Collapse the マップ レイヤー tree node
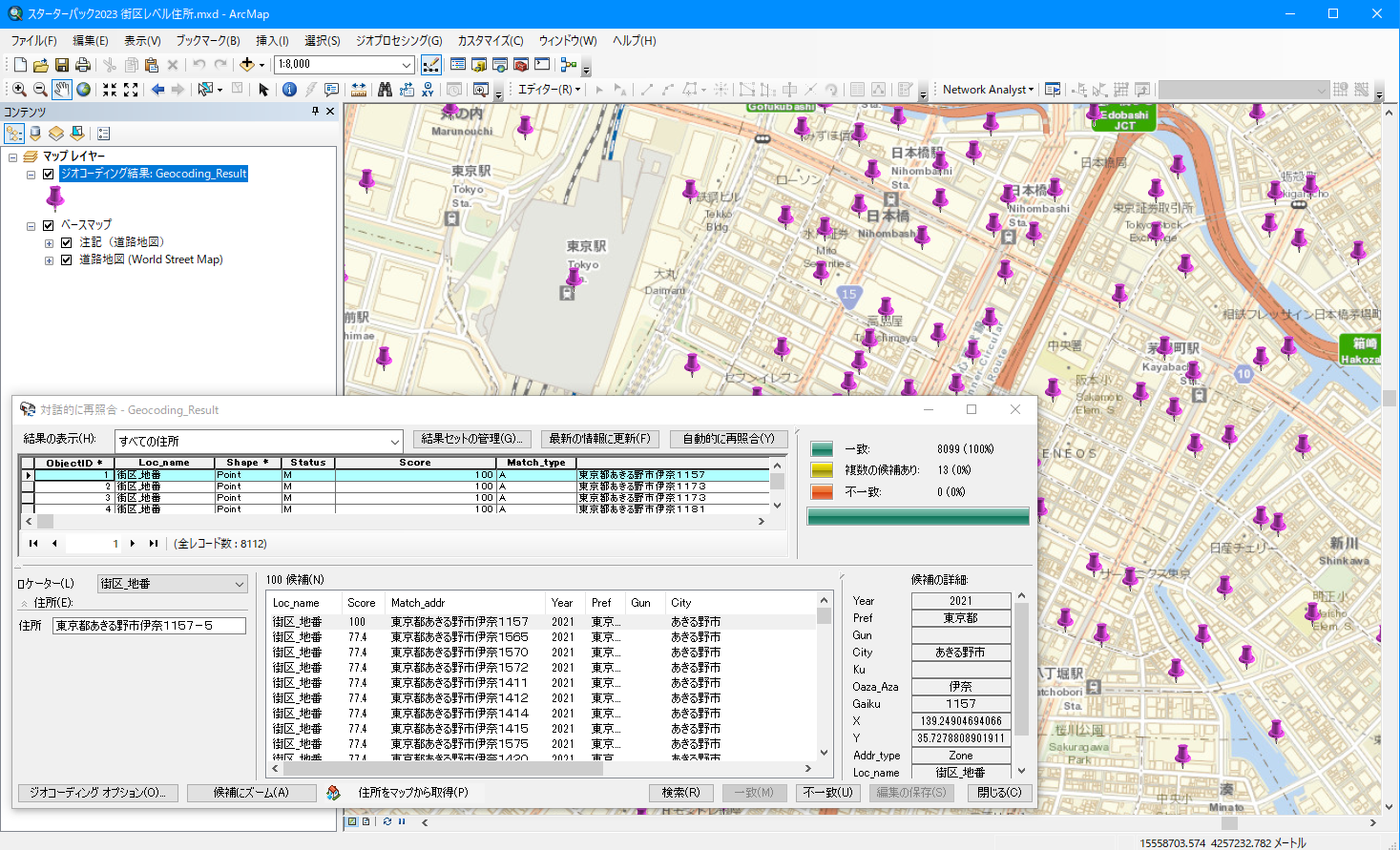 13,156
